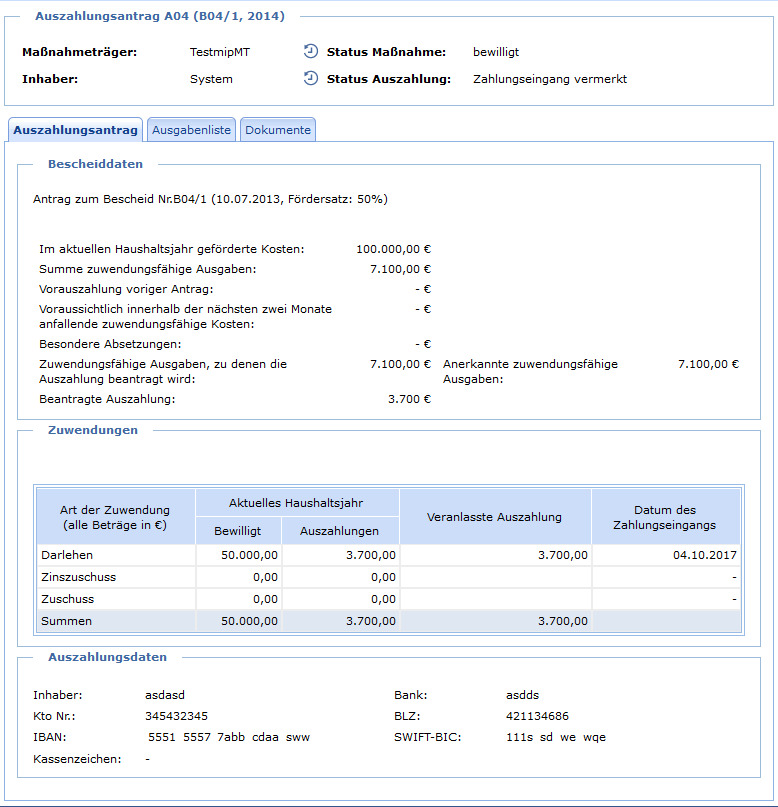This screenshot has width=778, height=807.
Task: Click 'Summe zuwendungsfähige Ausgaben:' label
Action: tap(148, 269)
